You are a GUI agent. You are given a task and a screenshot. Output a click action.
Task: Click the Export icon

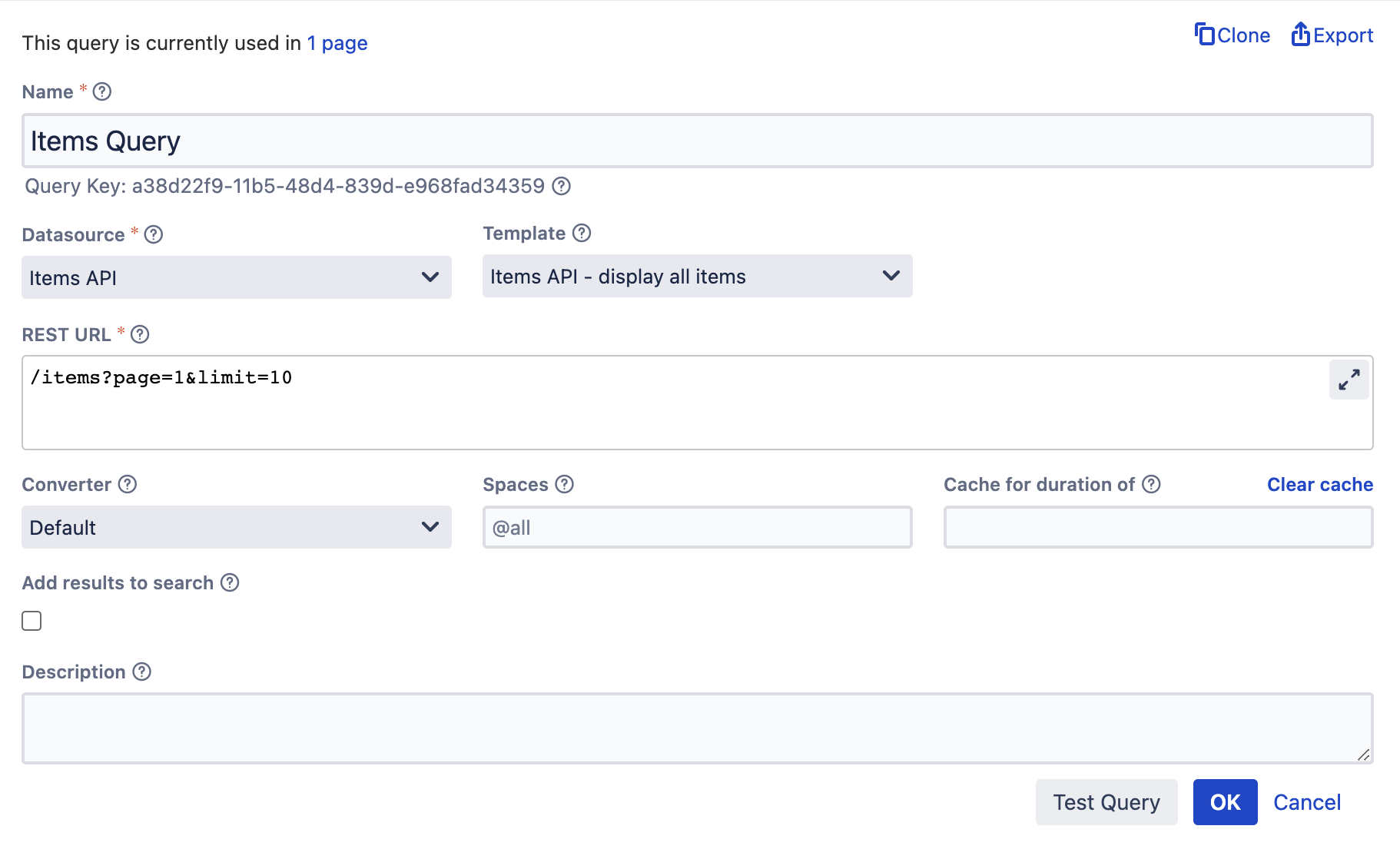coord(1300,35)
